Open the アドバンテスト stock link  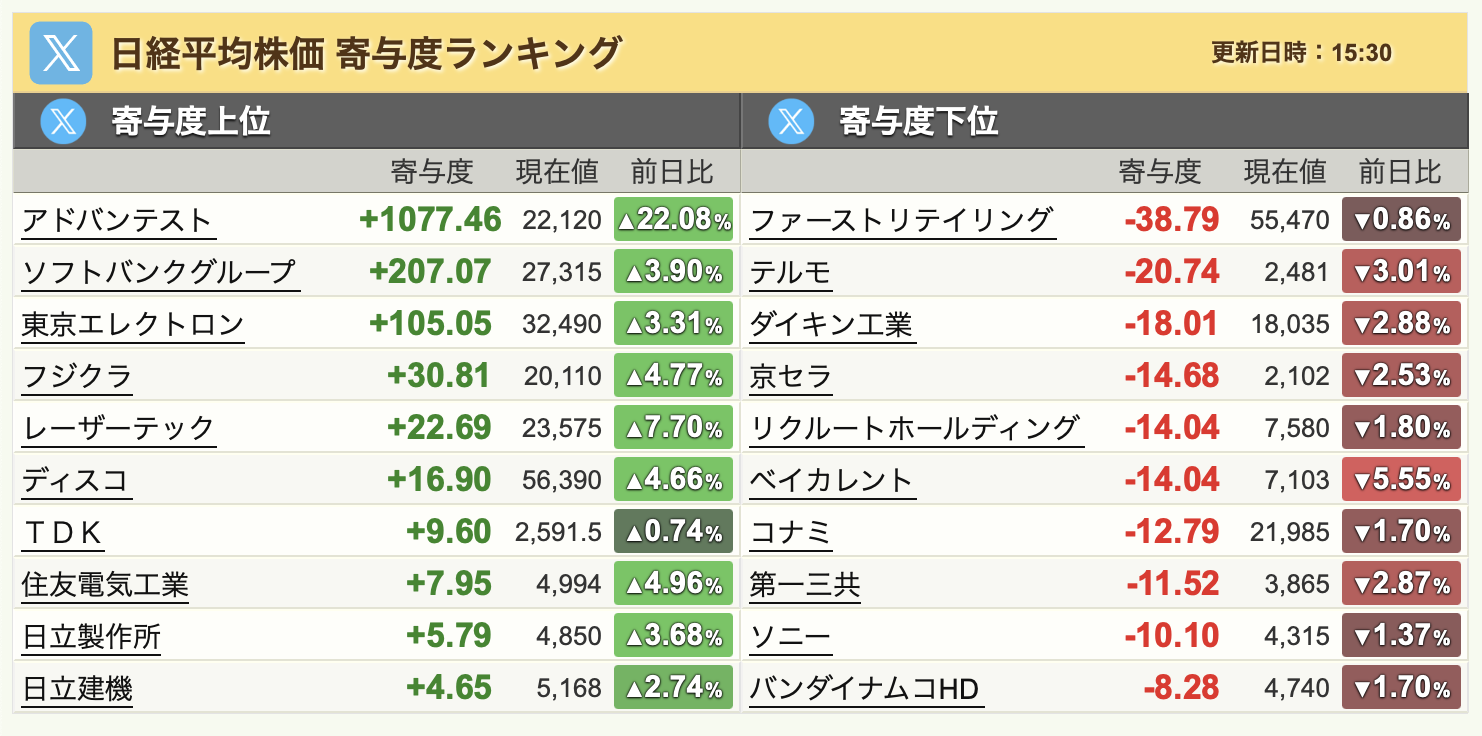tap(117, 220)
